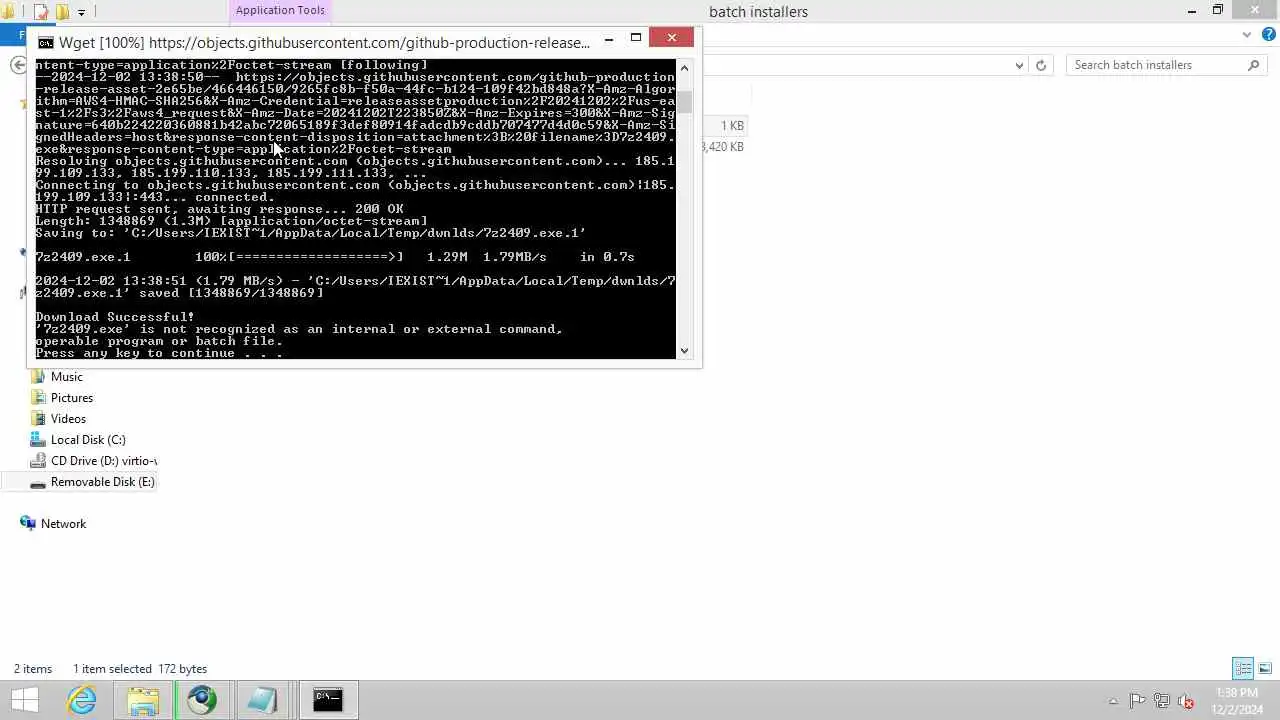This screenshot has height=720, width=1280.
Task: Open File Explorer from the taskbar
Action: point(143,700)
